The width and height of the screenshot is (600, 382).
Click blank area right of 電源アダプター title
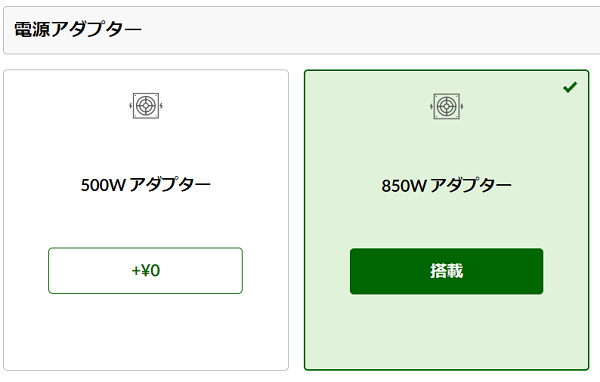coord(367,29)
